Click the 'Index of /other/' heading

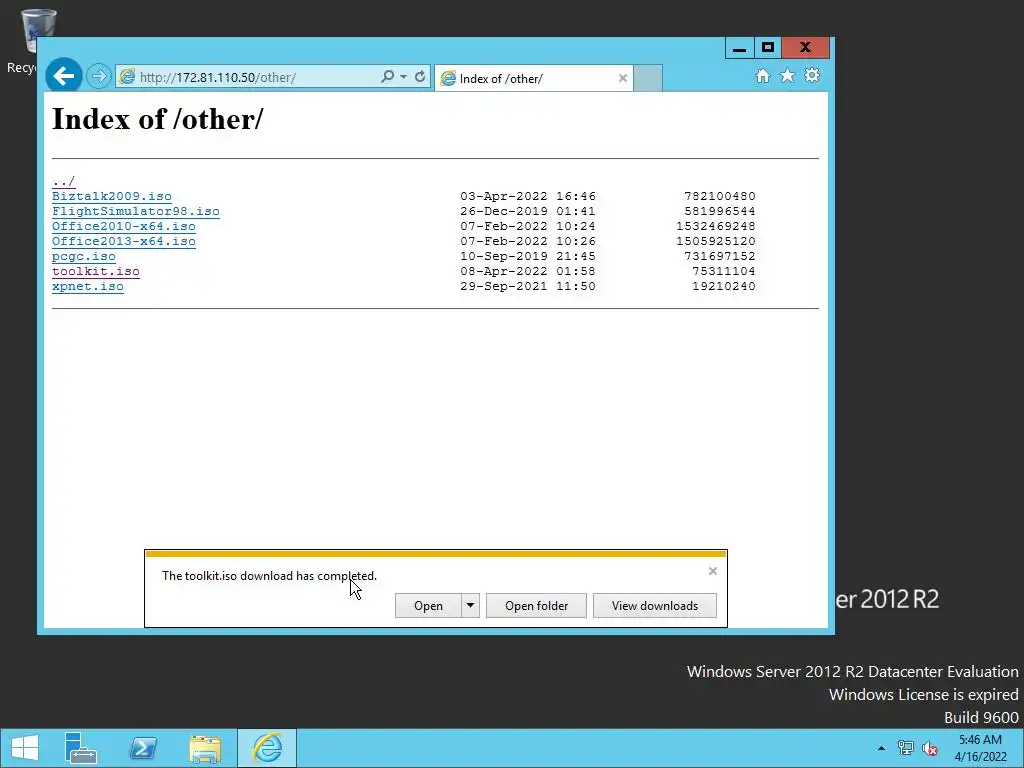pyautogui.click(x=157, y=120)
